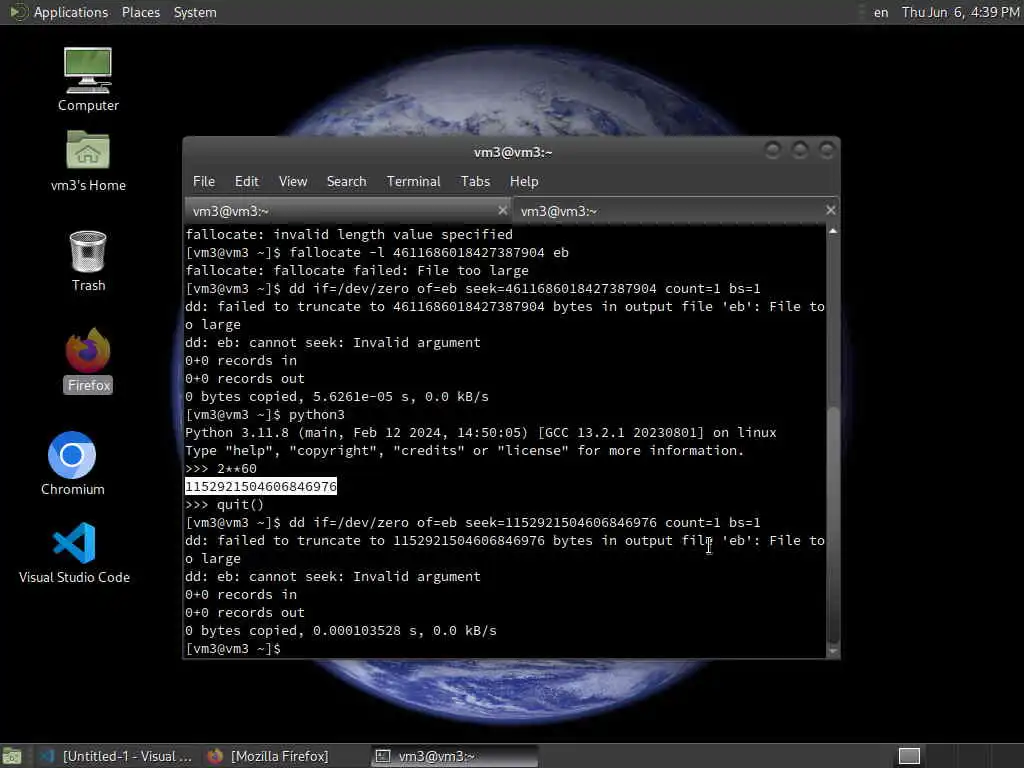Image resolution: width=1024 pixels, height=768 pixels.
Task: Click the 'en' keyboard layout indicator
Action: tap(881, 12)
